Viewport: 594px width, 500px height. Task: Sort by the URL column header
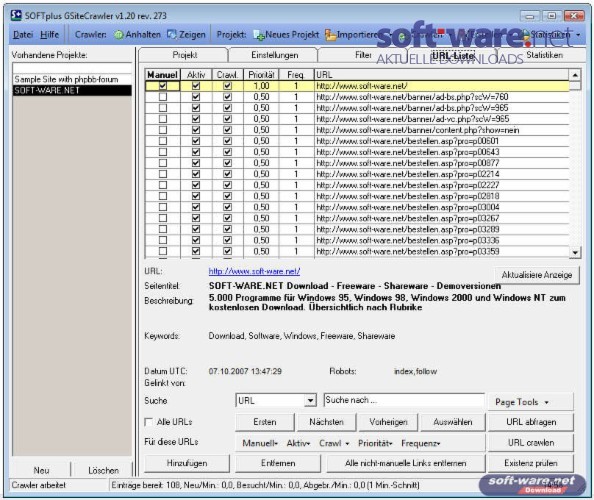pyautogui.click(x=442, y=75)
